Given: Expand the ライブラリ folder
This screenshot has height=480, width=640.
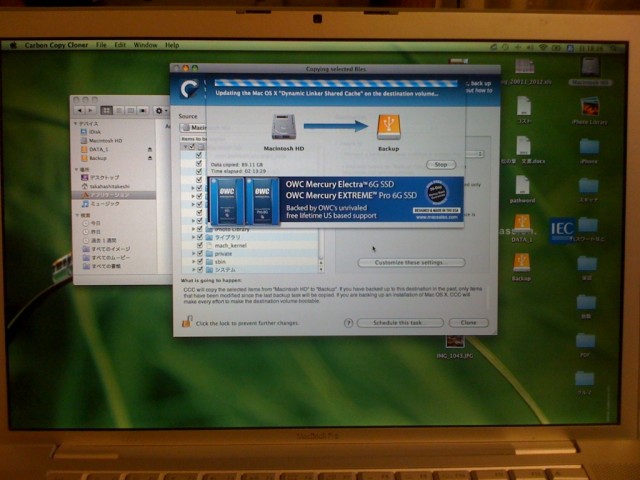Looking at the screenshot, I should tap(193, 237).
